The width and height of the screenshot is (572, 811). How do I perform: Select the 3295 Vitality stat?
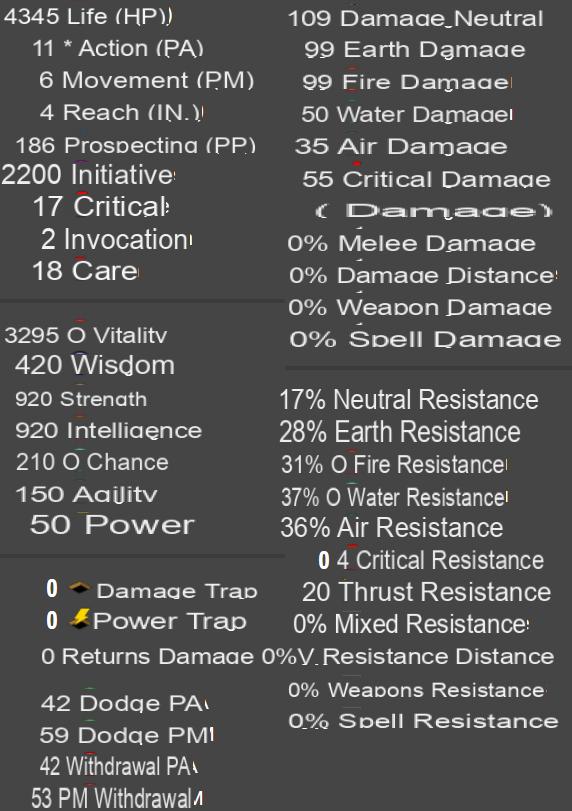tap(86, 335)
